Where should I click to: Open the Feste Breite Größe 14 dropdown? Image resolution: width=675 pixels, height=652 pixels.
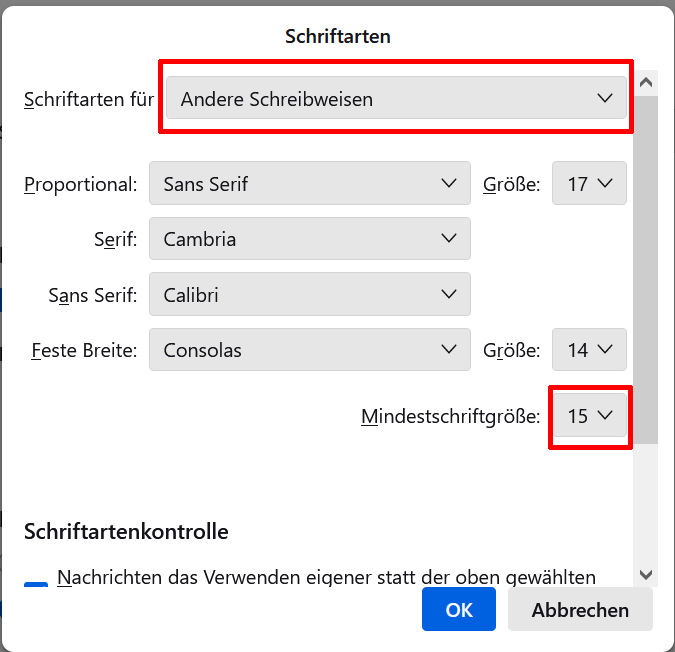coord(590,350)
